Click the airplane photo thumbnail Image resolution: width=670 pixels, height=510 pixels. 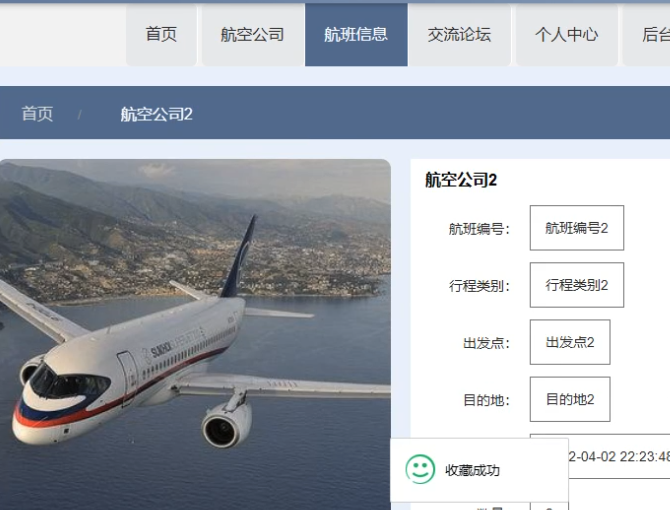pyautogui.click(x=195, y=334)
